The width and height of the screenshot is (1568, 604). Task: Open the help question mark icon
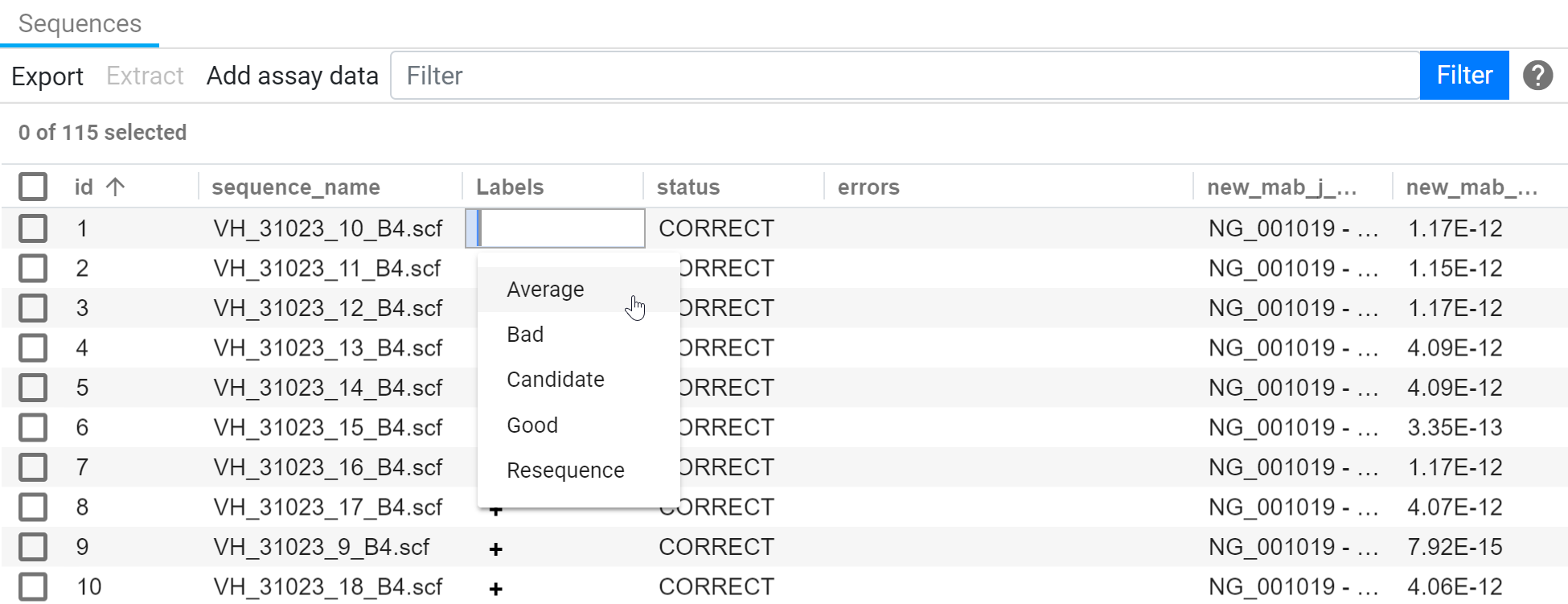click(x=1537, y=76)
